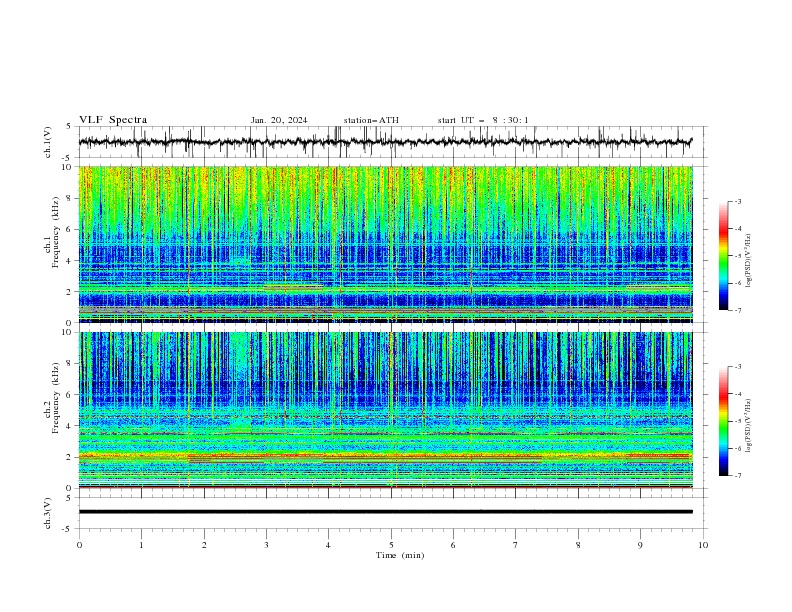
Task: Click the "8" kHz tick on ch.1 frequency axis
Action: tap(70, 198)
